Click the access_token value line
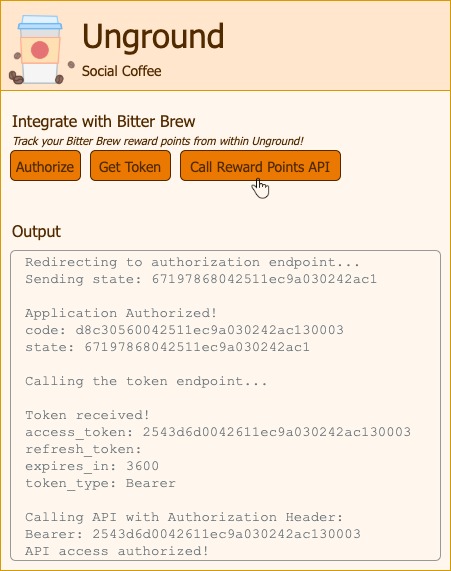Screen dimensions: 451x571 tap(218, 432)
